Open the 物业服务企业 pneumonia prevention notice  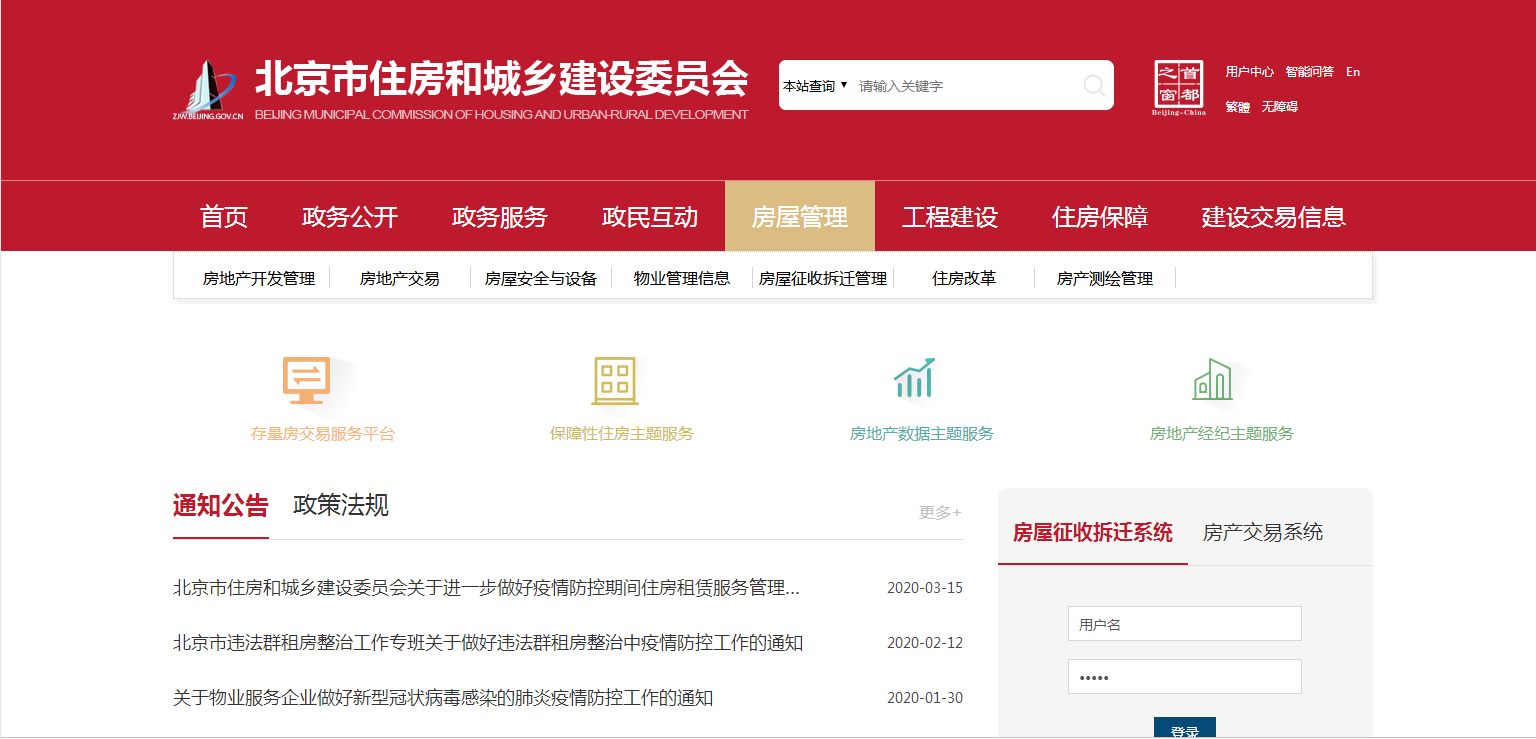pos(443,698)
